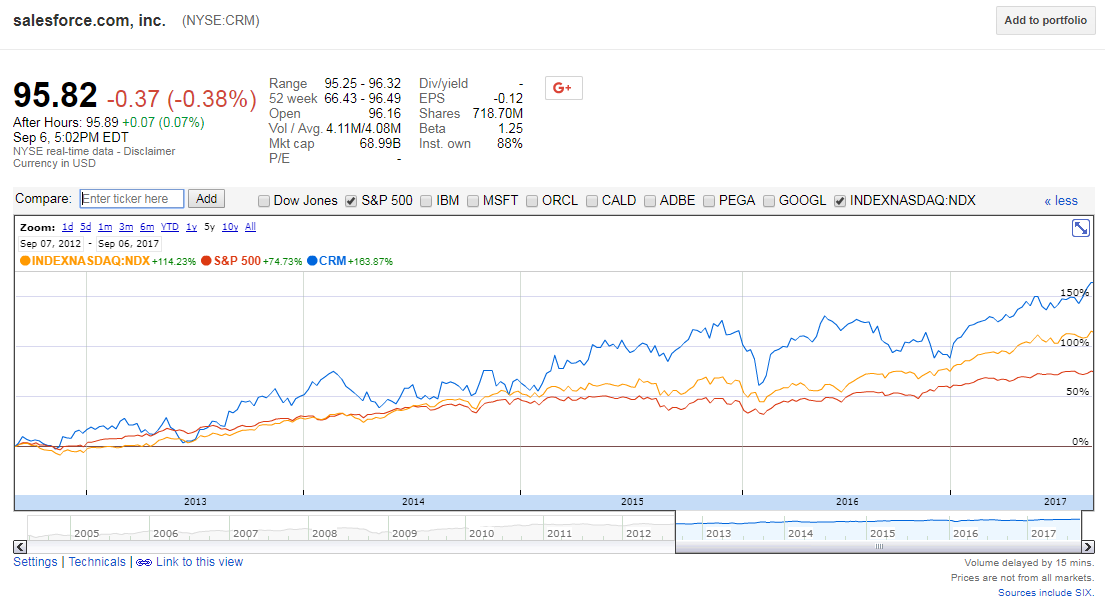The image size is (1105, 605).
Task: Switch zoom to 1m
Action: point(105,227)
